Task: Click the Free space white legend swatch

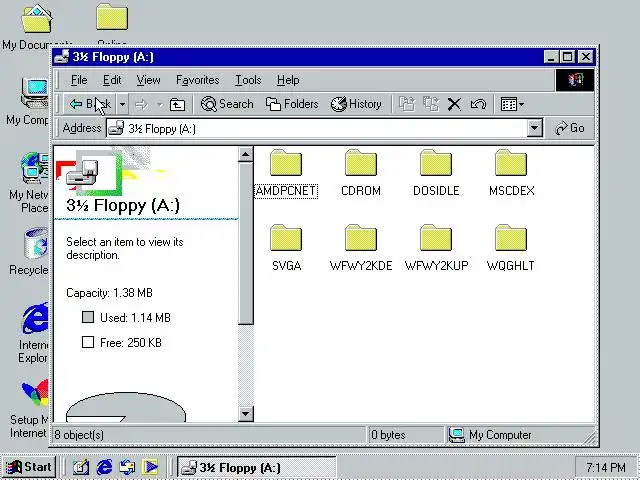Action: pyautogui.click(x=88, y=342)
